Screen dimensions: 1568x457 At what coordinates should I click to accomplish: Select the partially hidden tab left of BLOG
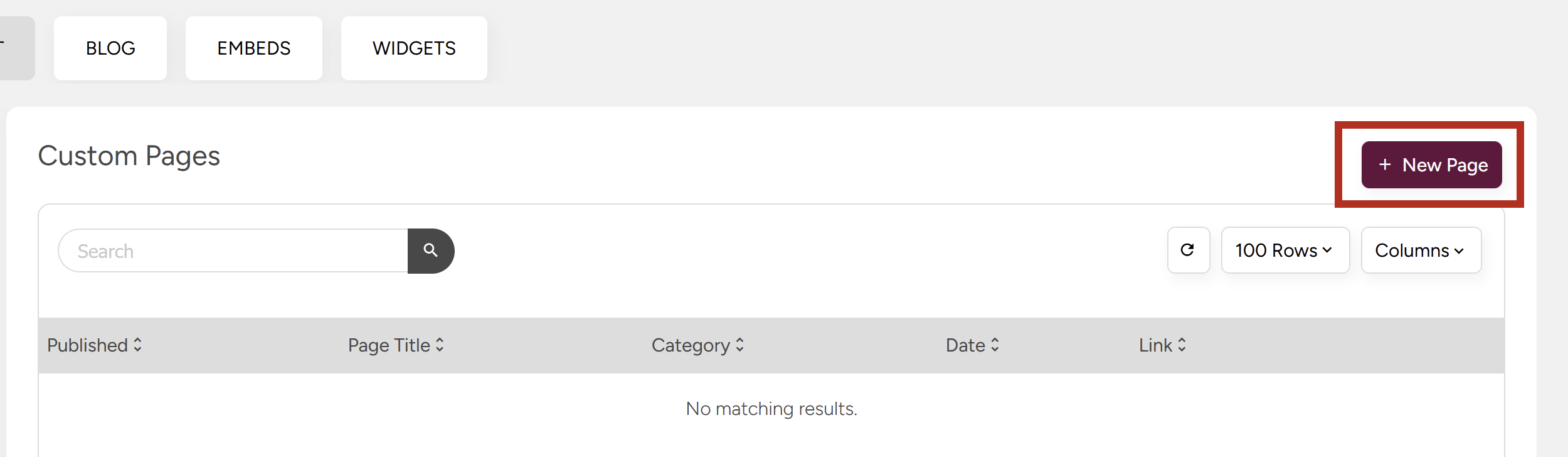tap(17, 48)
